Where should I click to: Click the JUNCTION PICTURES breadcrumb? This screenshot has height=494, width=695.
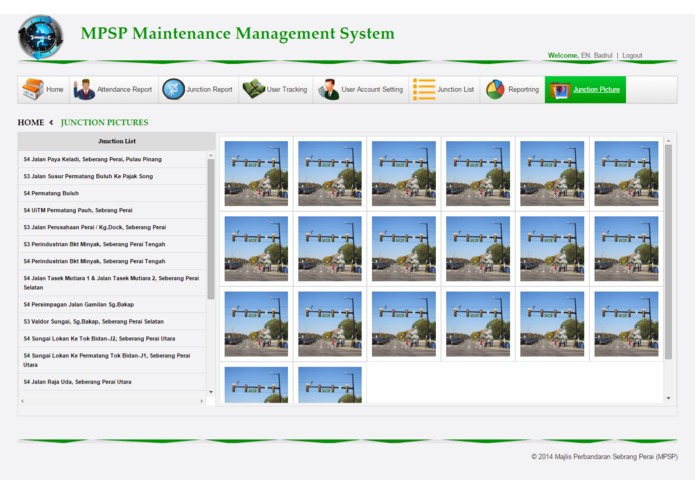105,122
